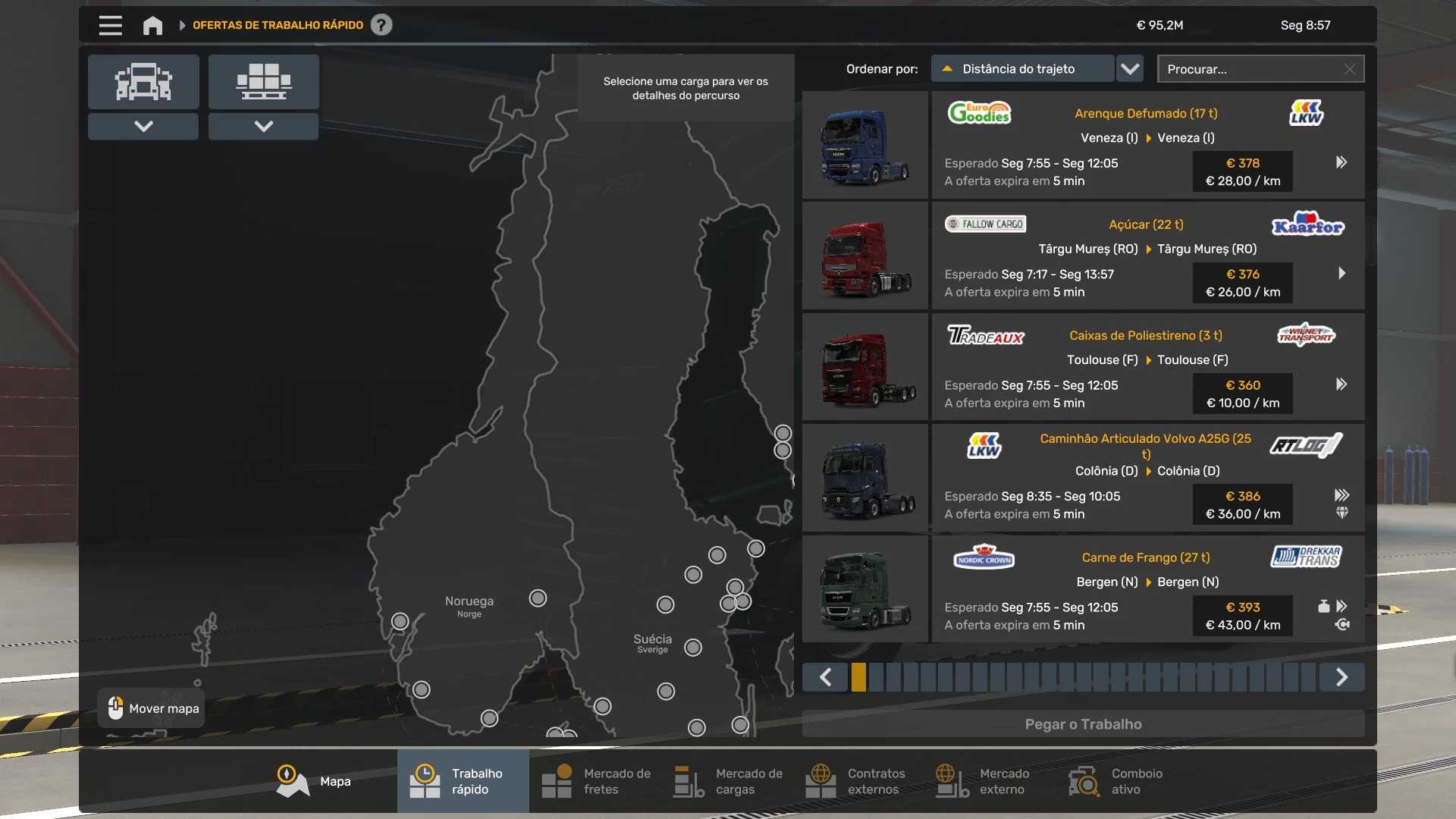Open the Ordenar por dropdown arrow
The height and width of the screenshot is (819, 1456).
[1130, 69]
